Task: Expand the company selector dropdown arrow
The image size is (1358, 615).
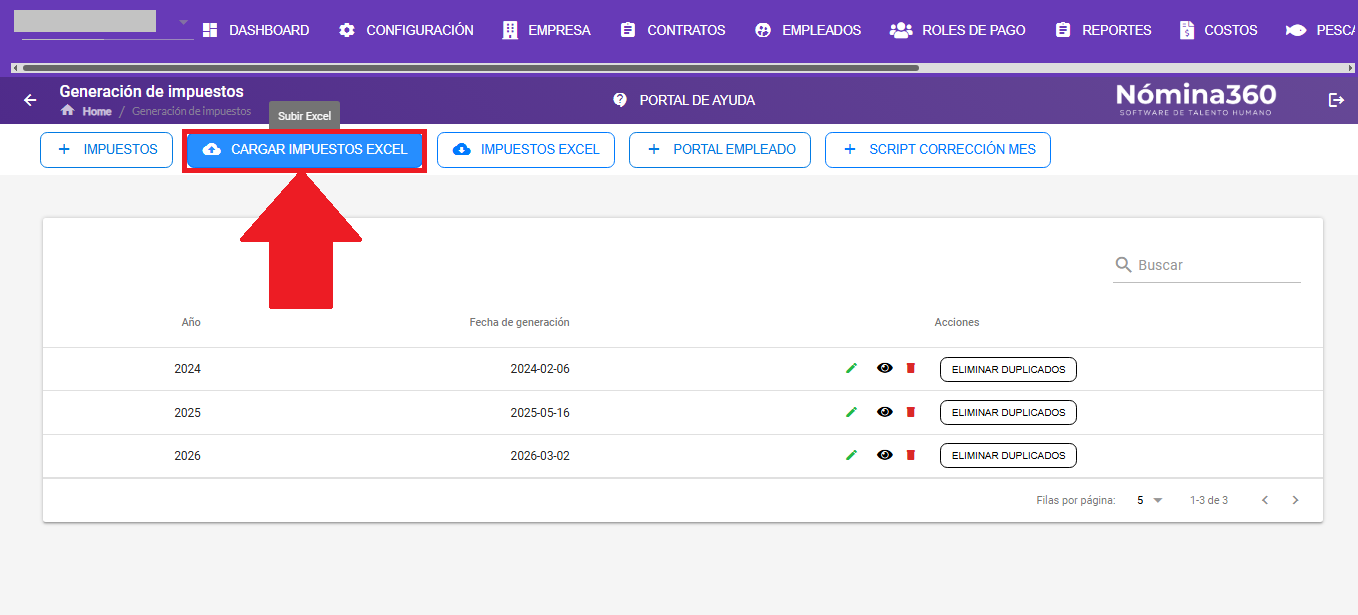Action: [x=183, y=22]
